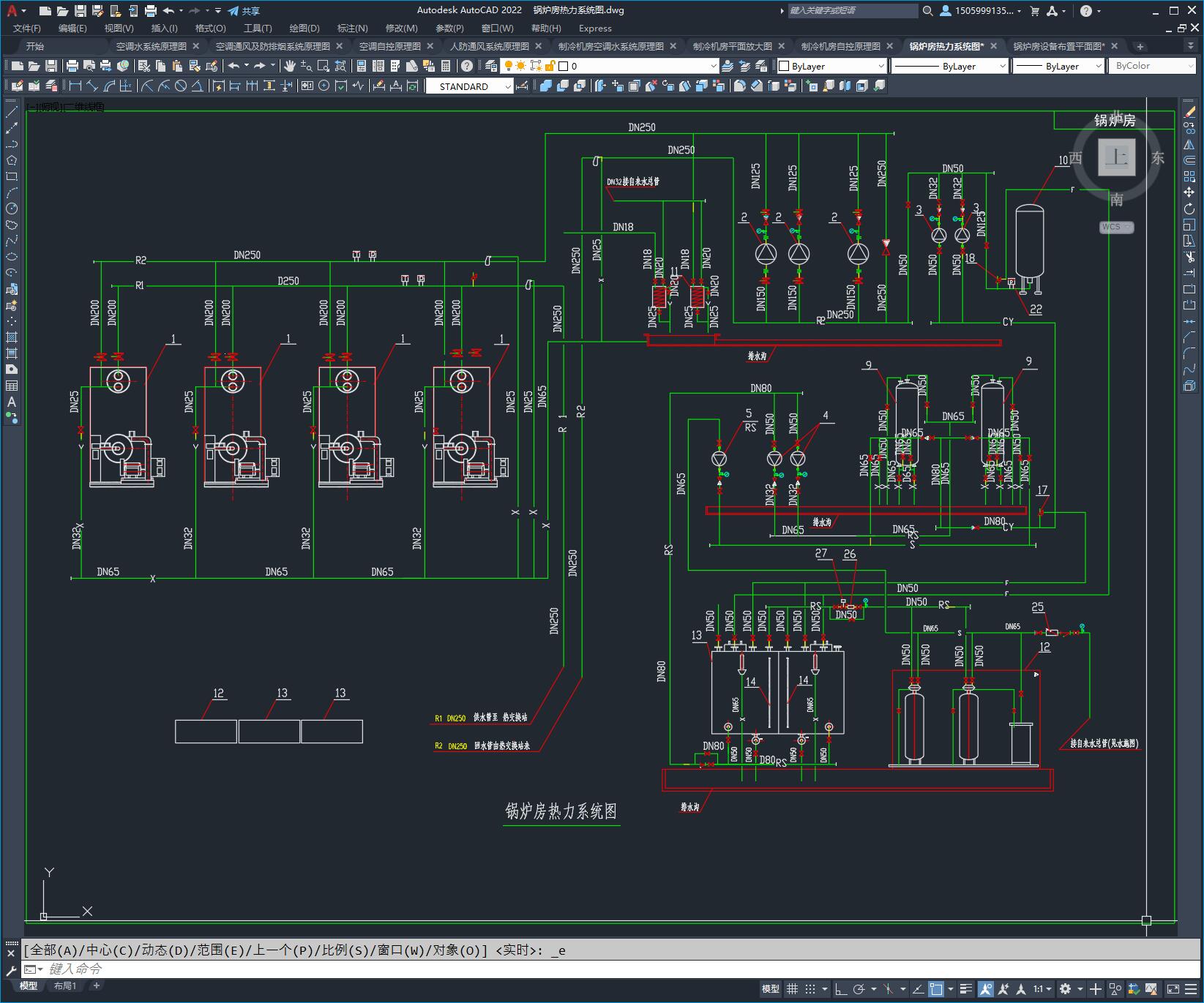Click the Plot printer icon in standard toolbar
Image resolution: width=1204 pixels, height=1003 pixels.
(x=72, y=66)
